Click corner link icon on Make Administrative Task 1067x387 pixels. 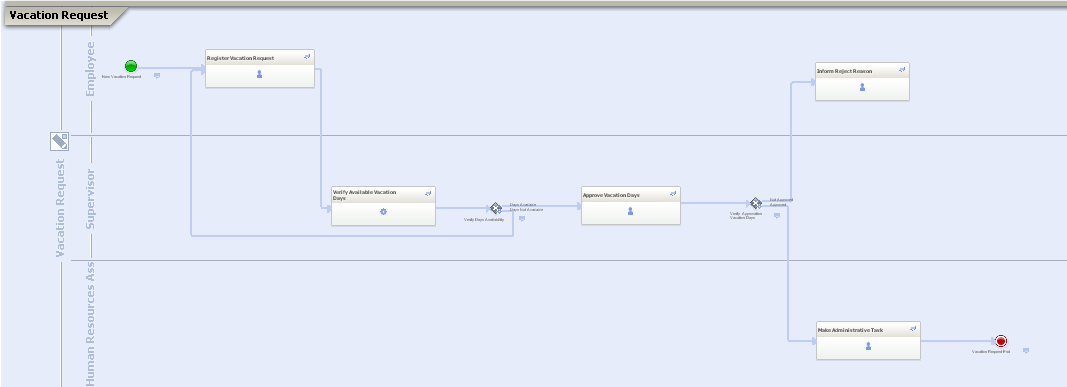pos(913,329)
